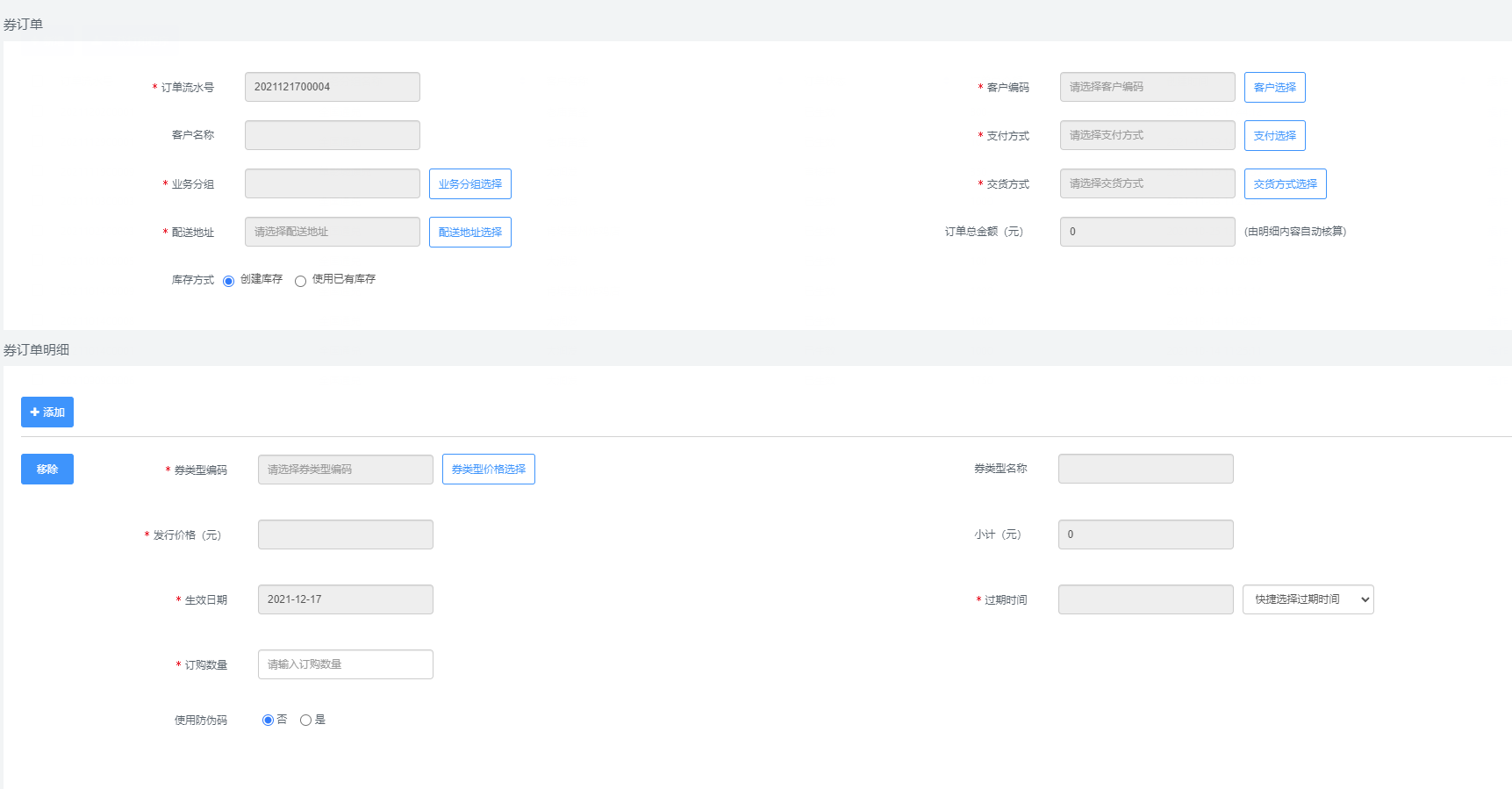
Task: Select 是 for 使用防伪码
Action: pos(305,720)
